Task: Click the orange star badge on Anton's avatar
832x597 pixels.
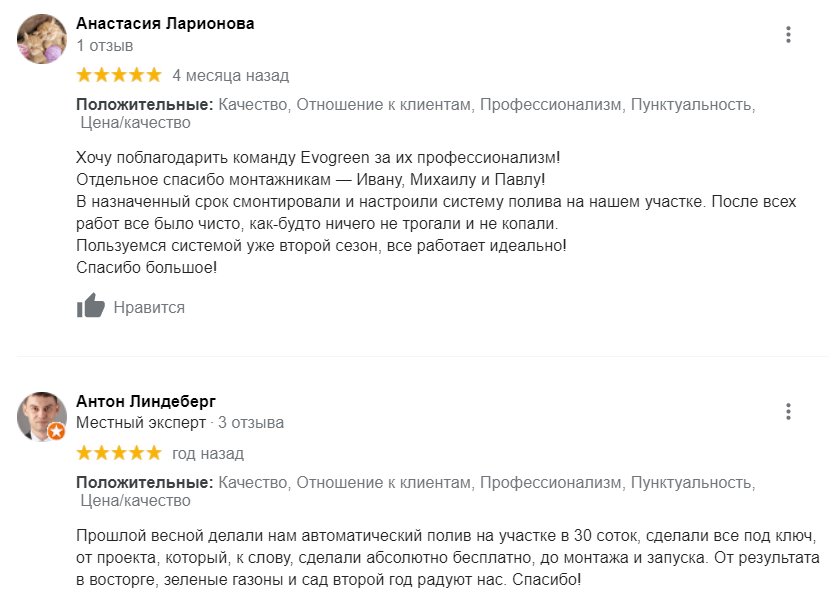Action: 57,431
